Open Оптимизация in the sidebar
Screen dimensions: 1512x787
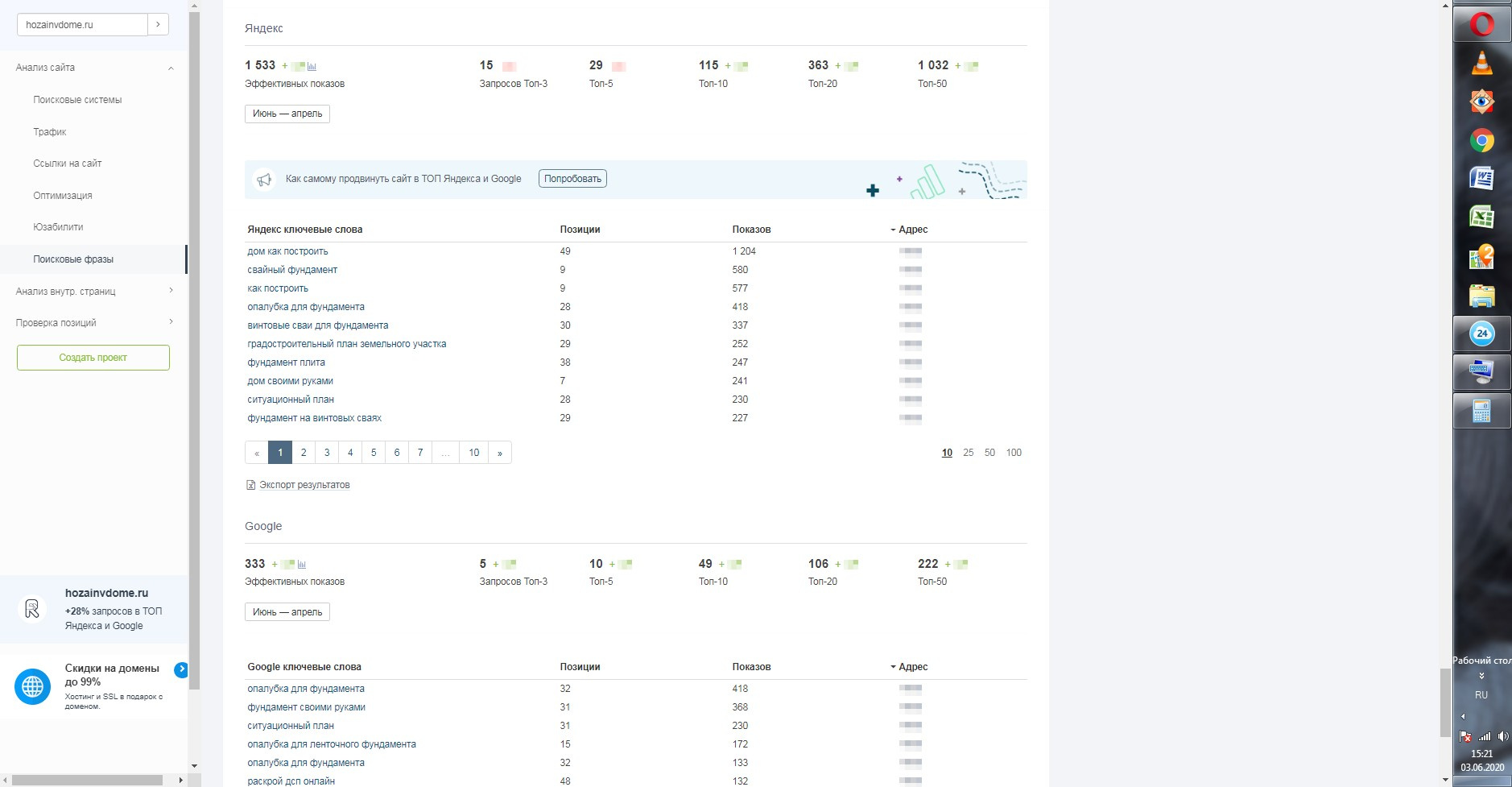click(63, 196)
